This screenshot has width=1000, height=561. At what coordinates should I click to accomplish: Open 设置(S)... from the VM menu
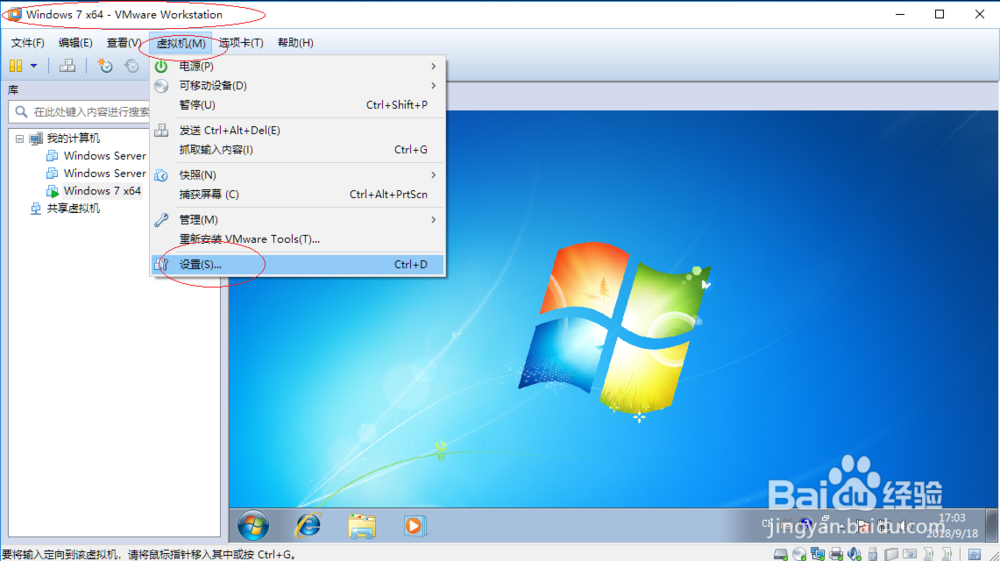298,264
